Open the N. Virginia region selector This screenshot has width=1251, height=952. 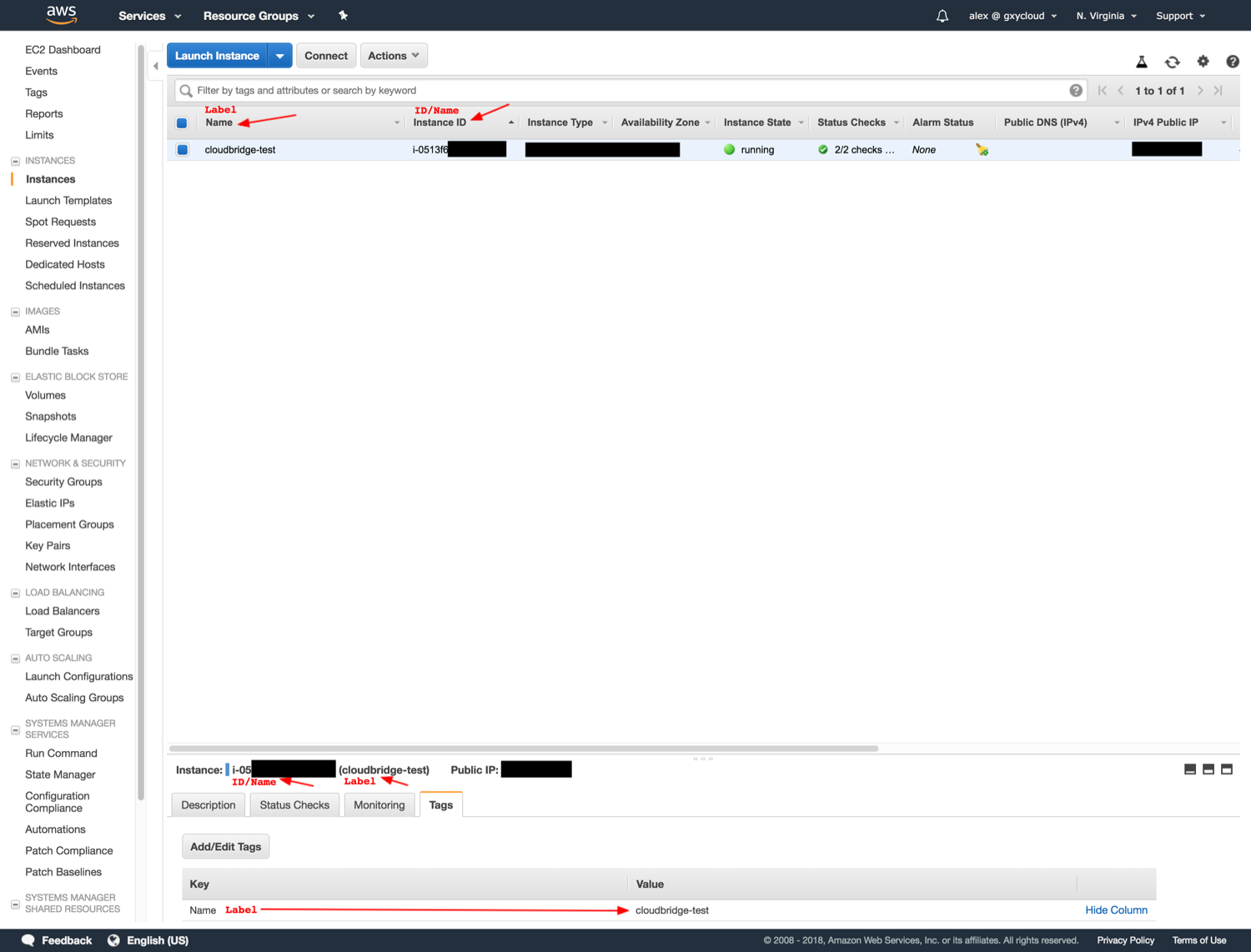point(1107,16)
